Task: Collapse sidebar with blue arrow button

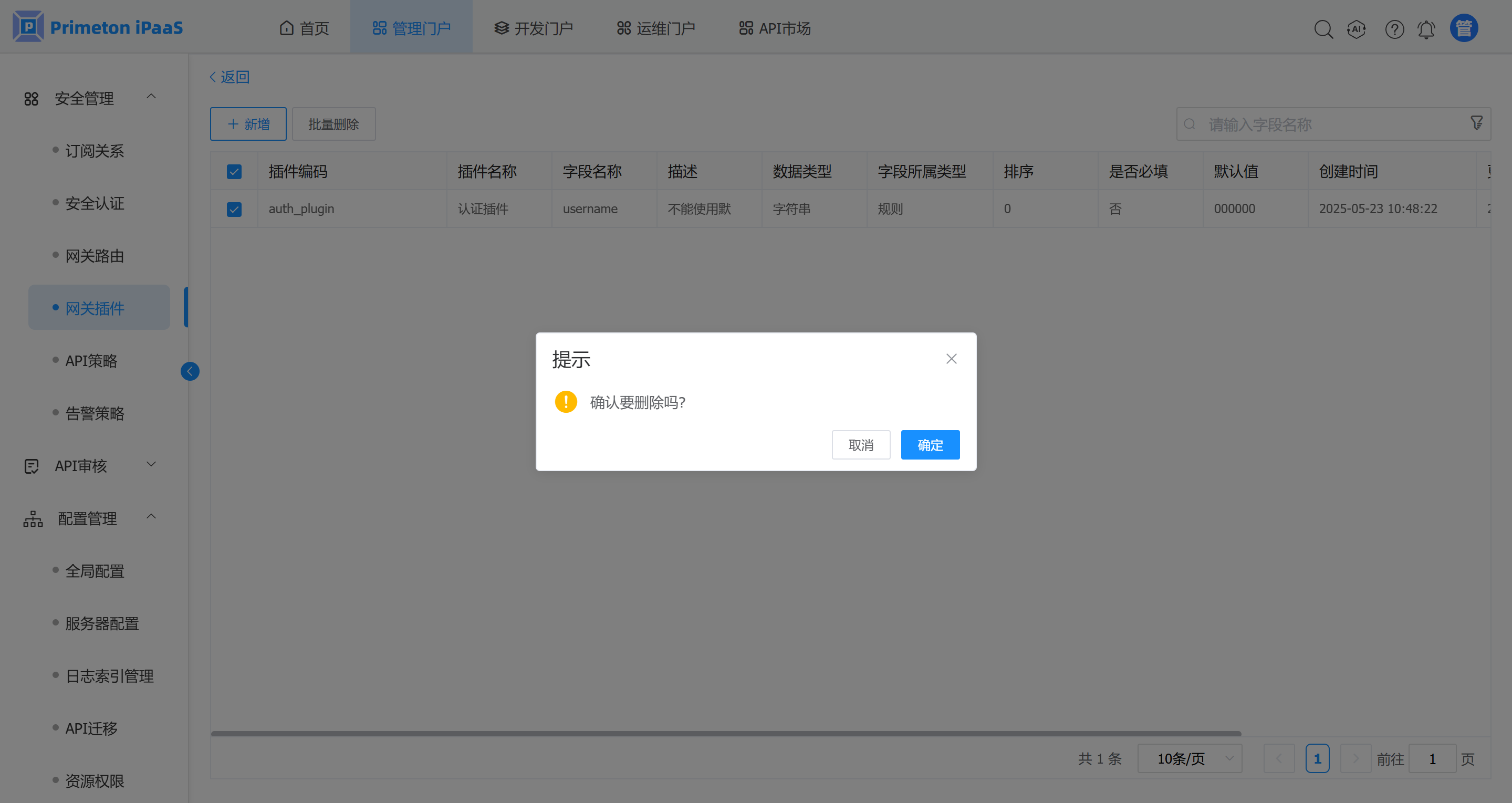Action: 190,371
